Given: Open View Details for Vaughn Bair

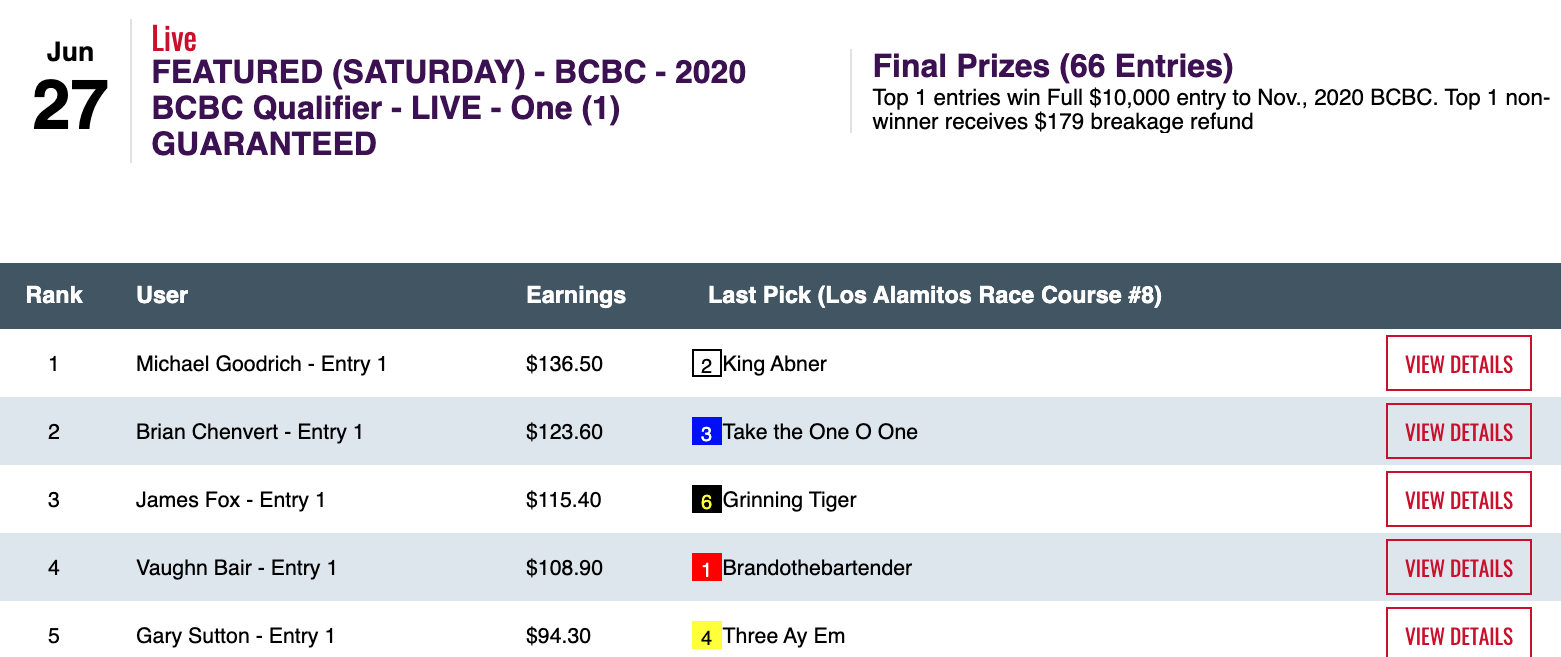Looking at the screenshot, I should click(x=1458, y=568).
